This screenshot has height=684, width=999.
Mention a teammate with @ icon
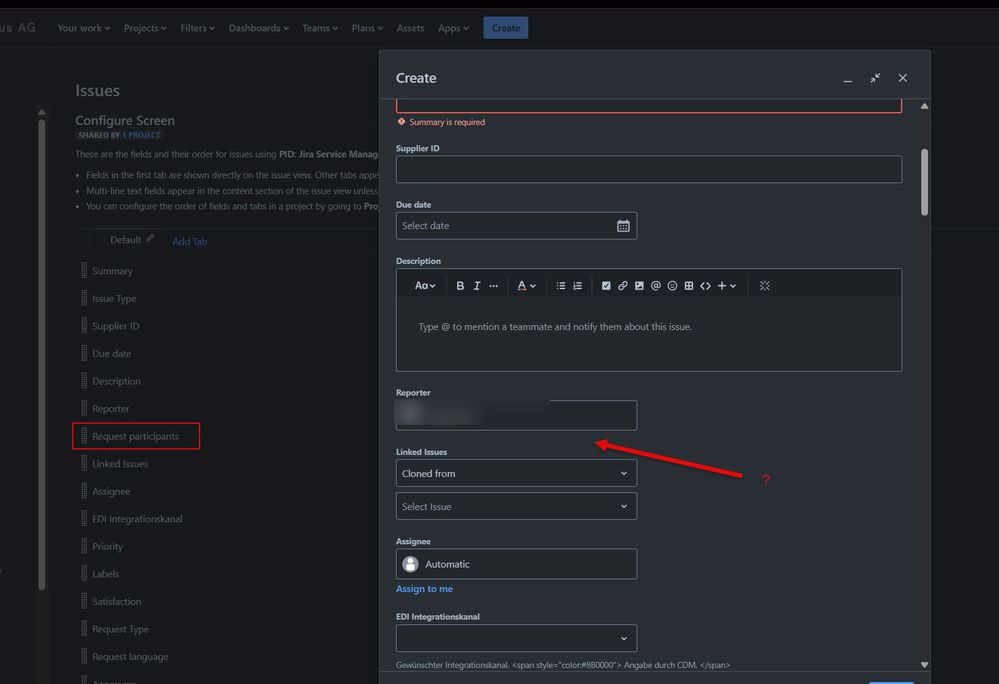656,286
